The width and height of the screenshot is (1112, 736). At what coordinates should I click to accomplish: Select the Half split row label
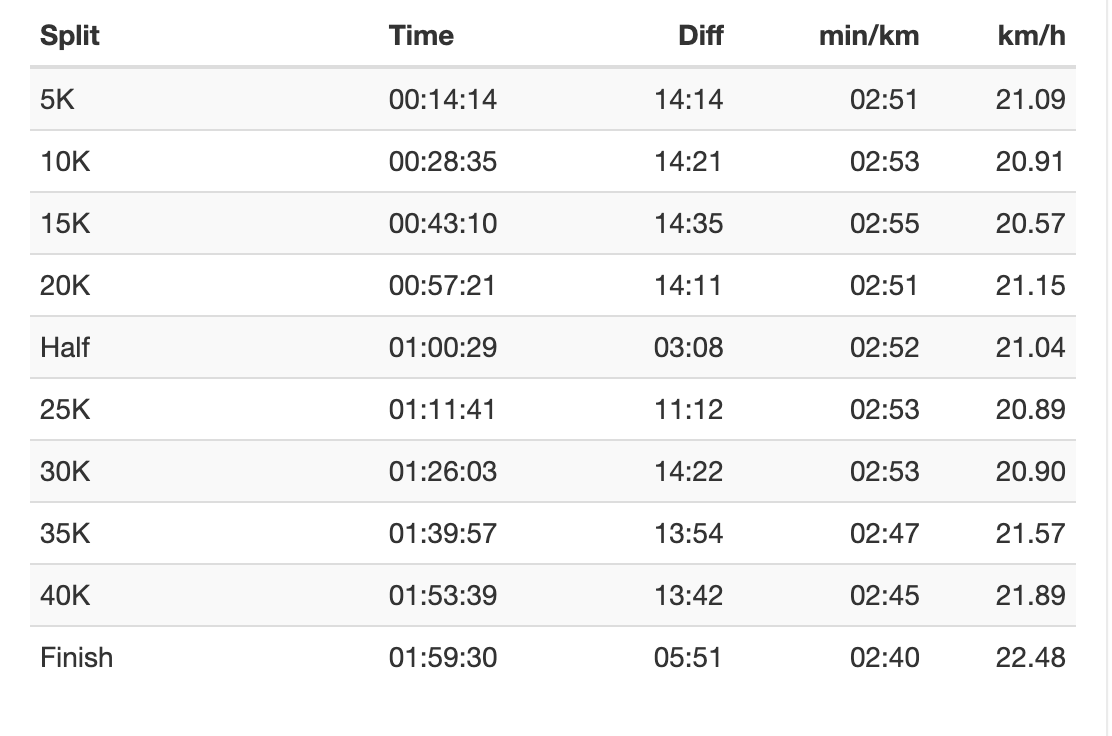pyautogui.click(x=66, y=347)
